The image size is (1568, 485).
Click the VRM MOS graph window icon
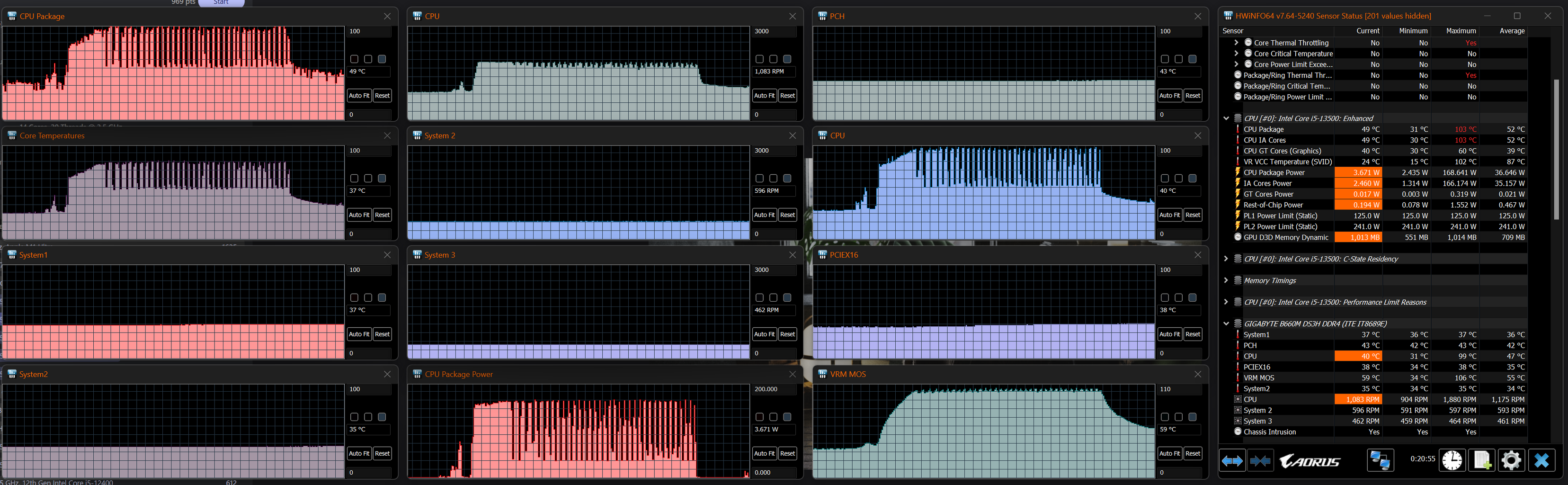click(822, 374)
